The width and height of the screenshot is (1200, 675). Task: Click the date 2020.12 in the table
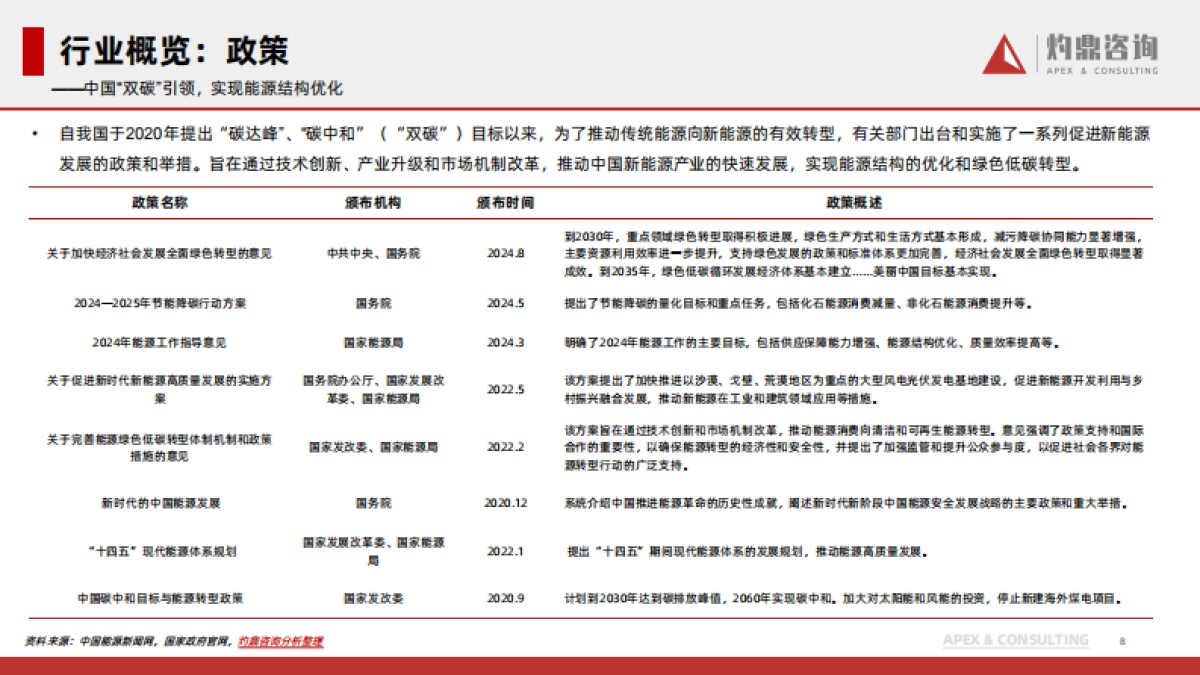coord(504,503)
